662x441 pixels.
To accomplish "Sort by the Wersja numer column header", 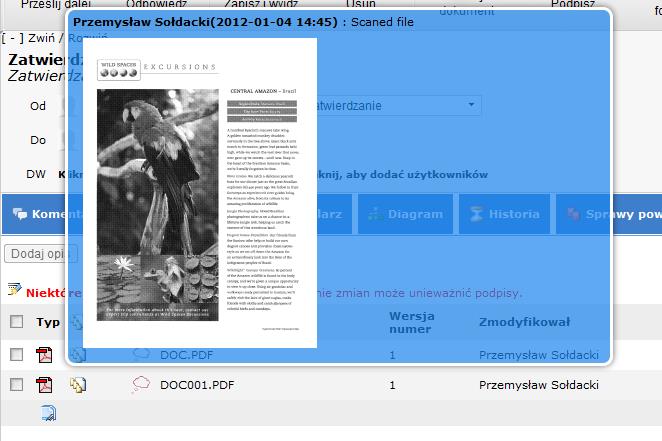I will pos(412,322).
